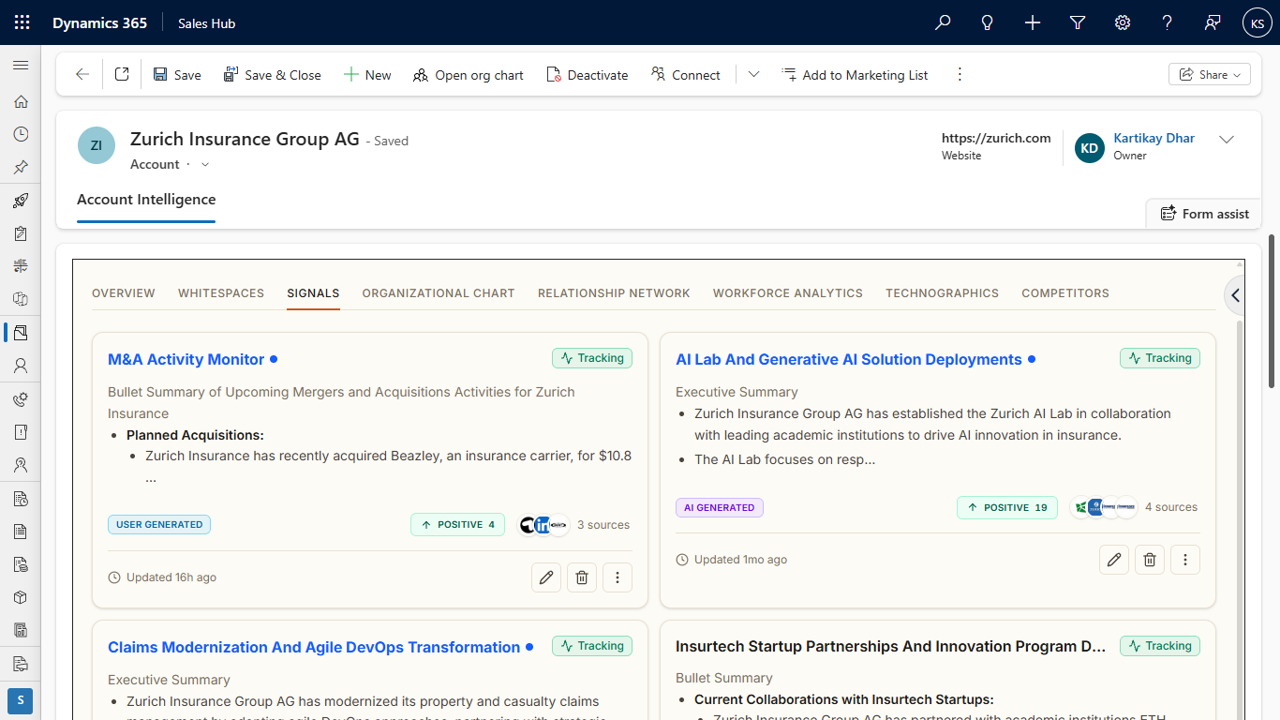Open the Organizational Chart tab
This screenshot has width=1280, height=720.
438,293
